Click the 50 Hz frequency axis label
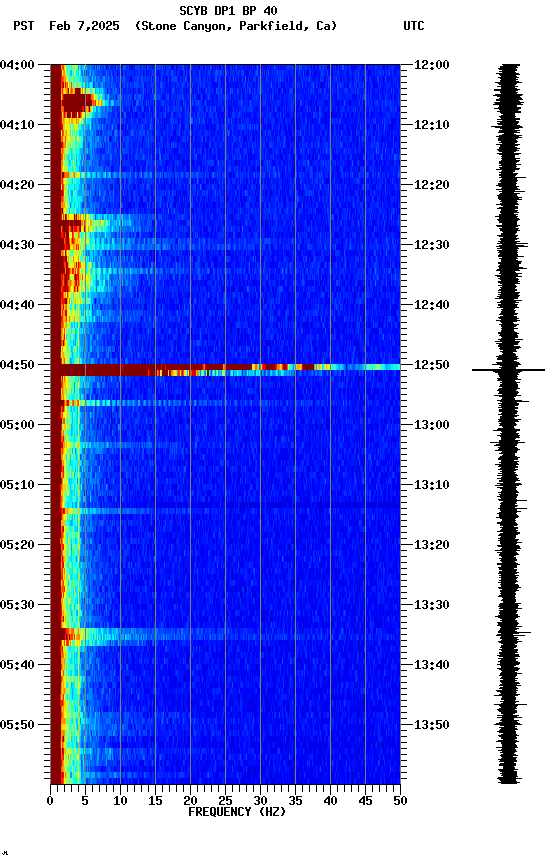Screen dimensions: 552x864 (x=400, y=801)
